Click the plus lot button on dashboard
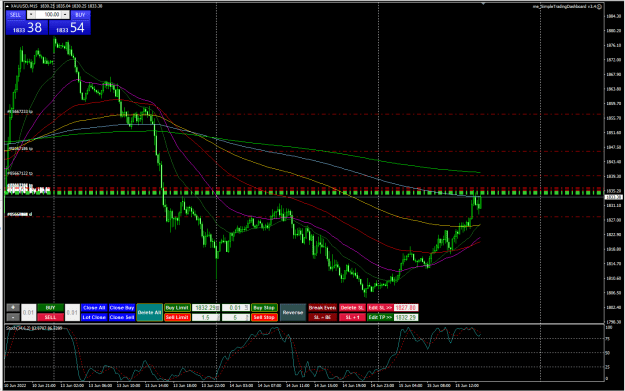Viewport: 625px width, 391px height. 13,308
